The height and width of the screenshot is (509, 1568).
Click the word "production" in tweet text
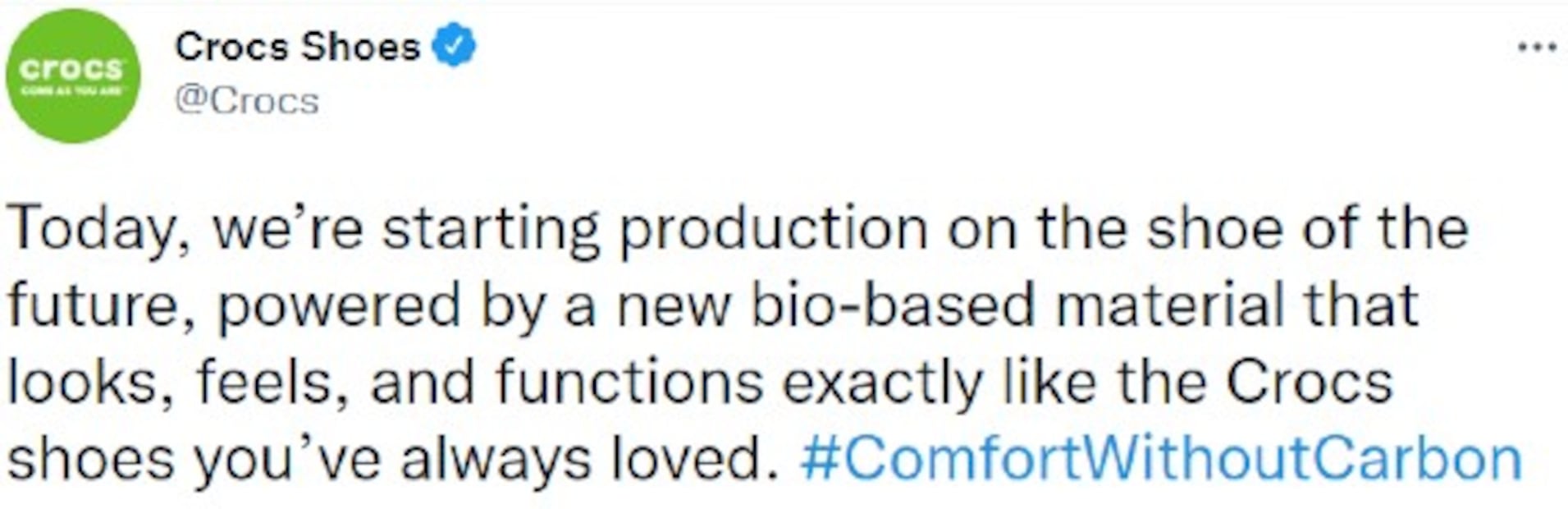pos(773,228)
